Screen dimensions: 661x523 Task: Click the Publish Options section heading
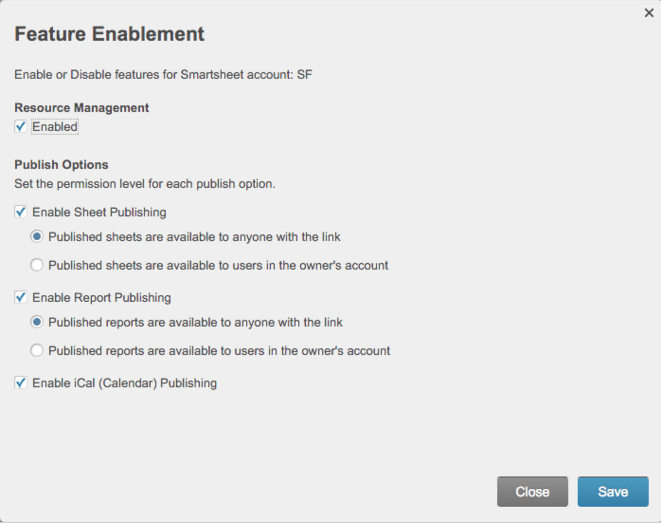click(61, 164)
